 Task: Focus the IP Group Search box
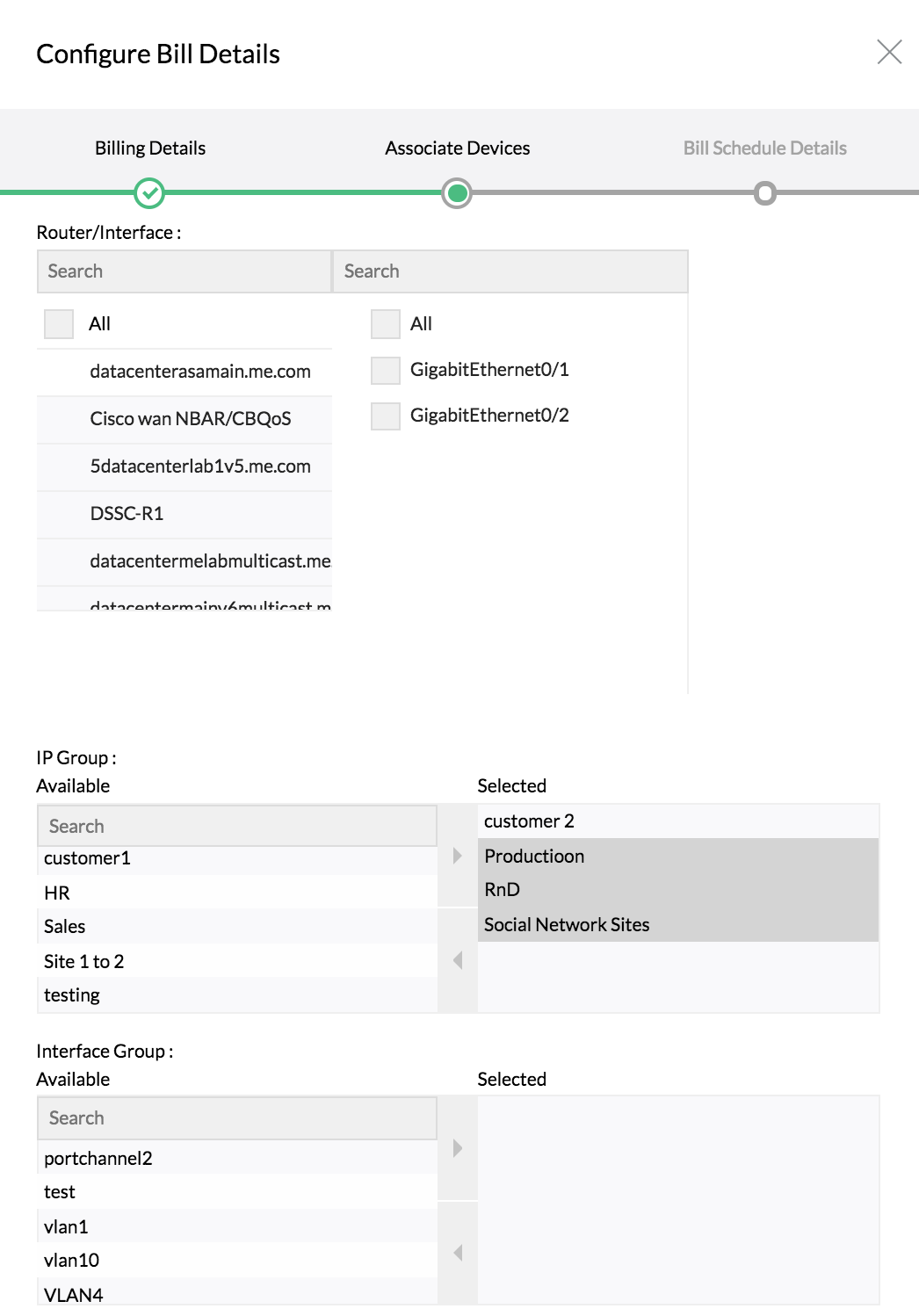237,826
